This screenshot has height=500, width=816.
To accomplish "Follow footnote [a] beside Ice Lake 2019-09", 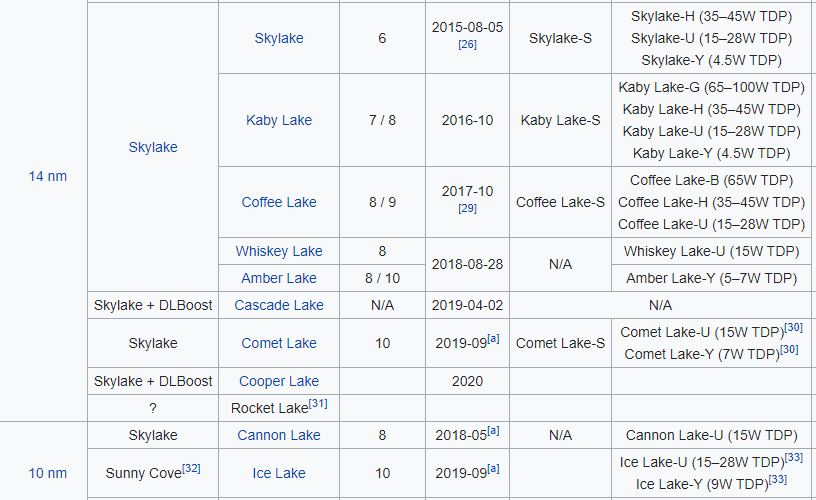I will point(493,469).
